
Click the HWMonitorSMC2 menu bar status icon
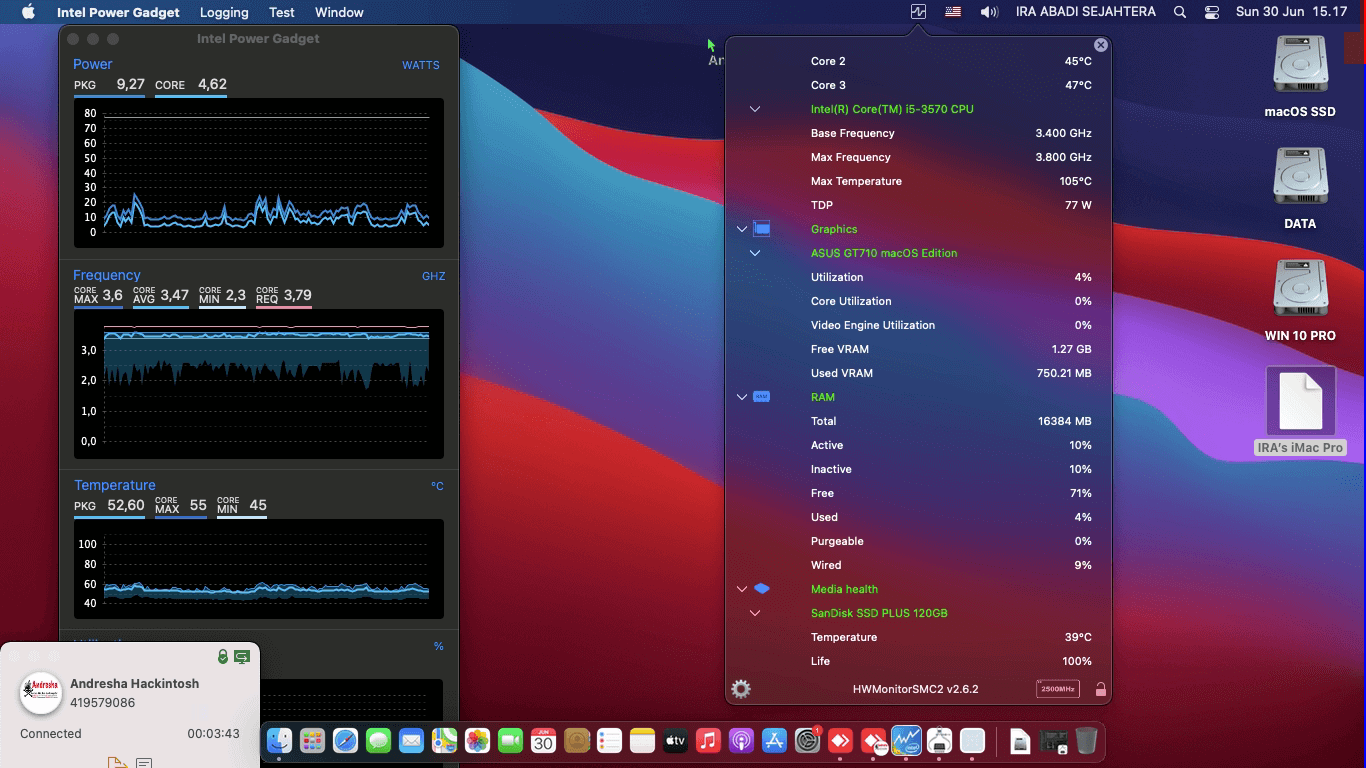(918, 12)
